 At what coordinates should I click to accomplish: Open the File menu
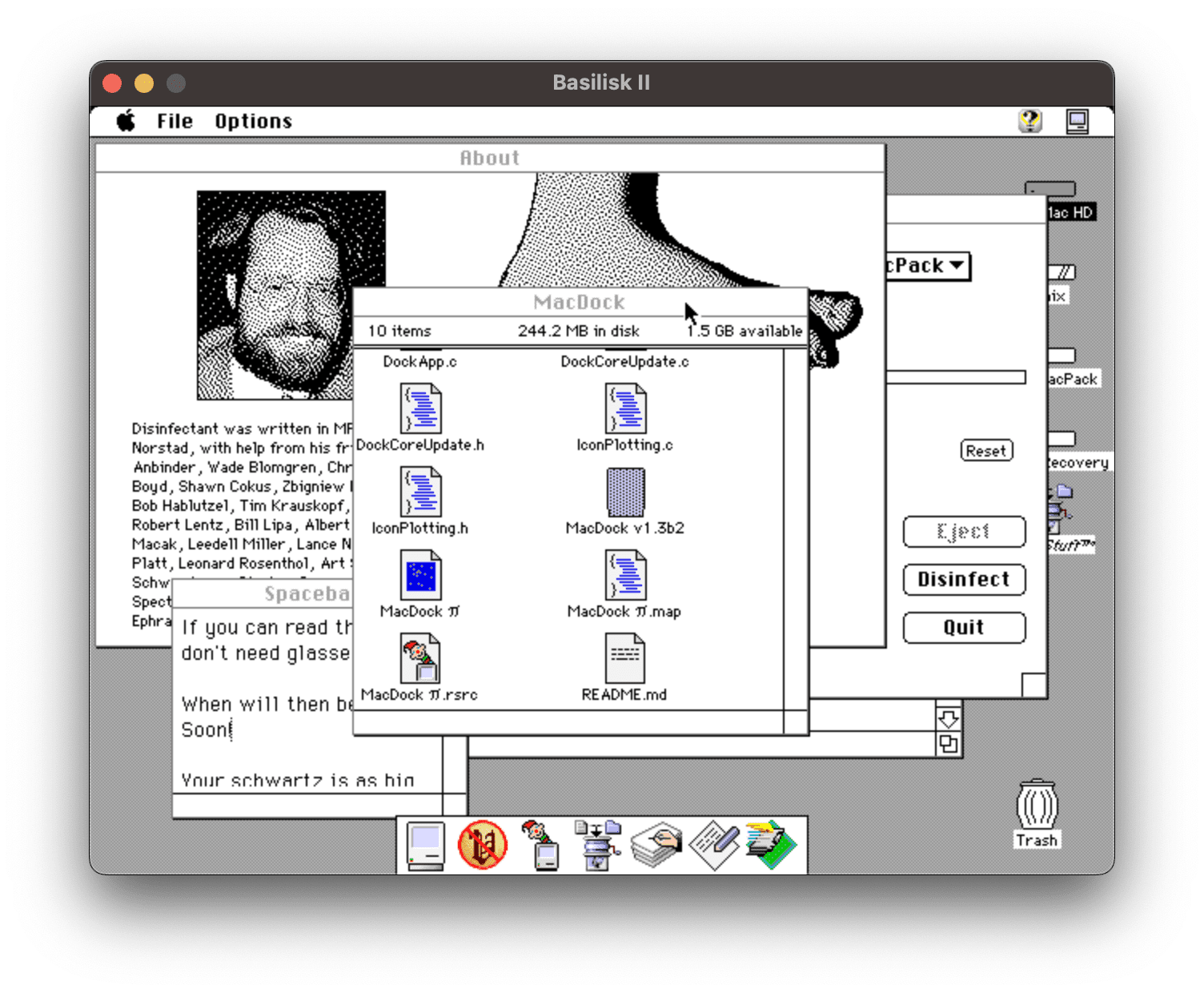tap(175, 121)
